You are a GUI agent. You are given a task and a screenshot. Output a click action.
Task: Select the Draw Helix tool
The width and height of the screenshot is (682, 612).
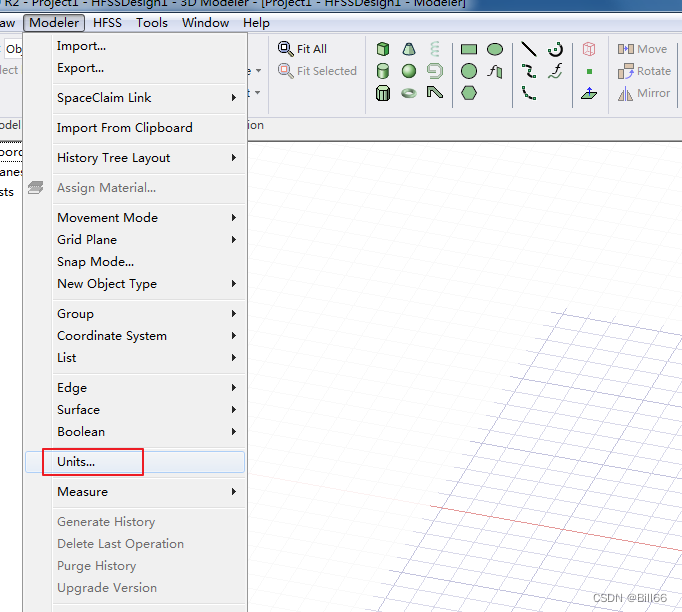[435, 49]
